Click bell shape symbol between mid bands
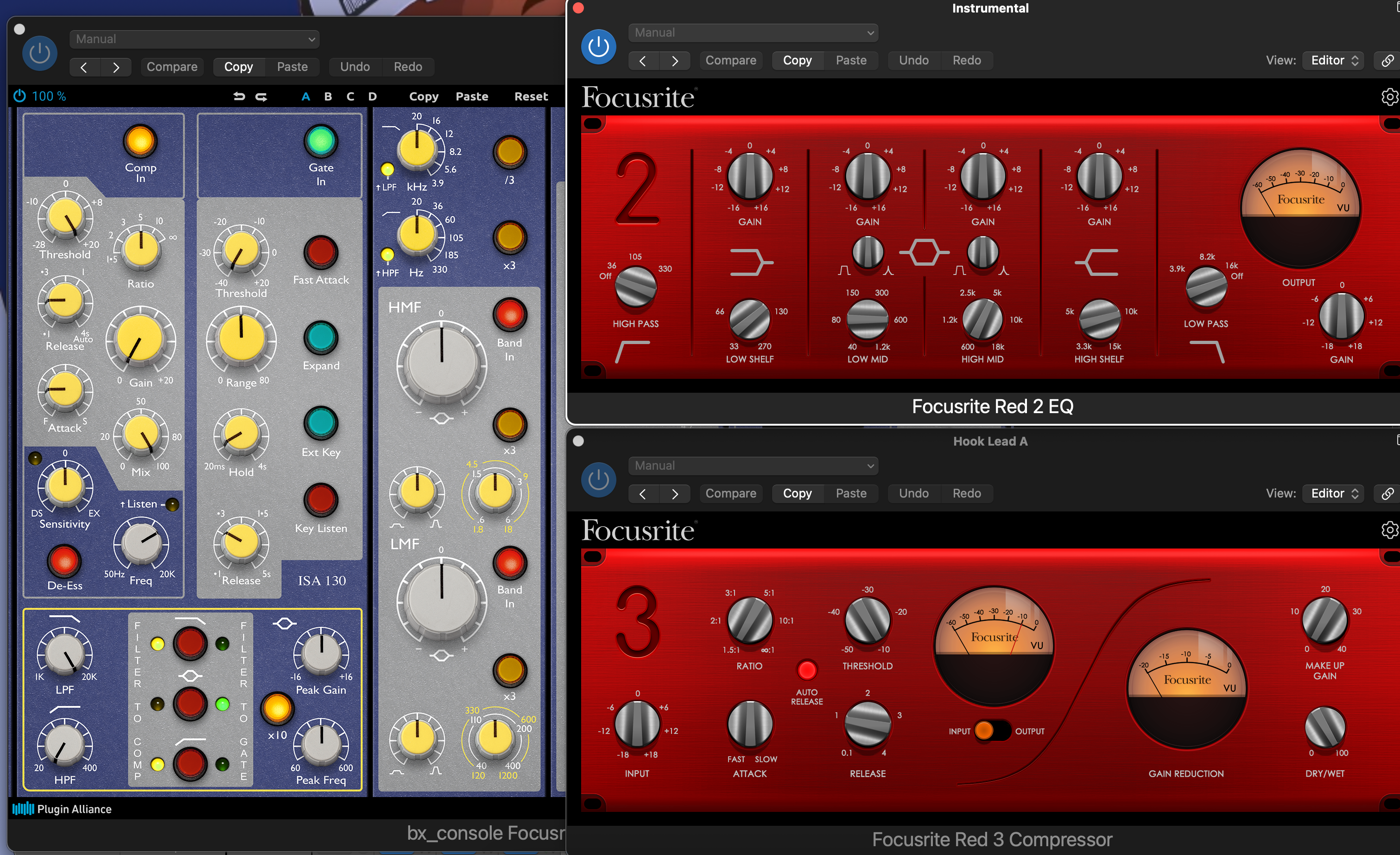Image resolution: width=1400 pixels, height=855 pixels. pos(924,253)
